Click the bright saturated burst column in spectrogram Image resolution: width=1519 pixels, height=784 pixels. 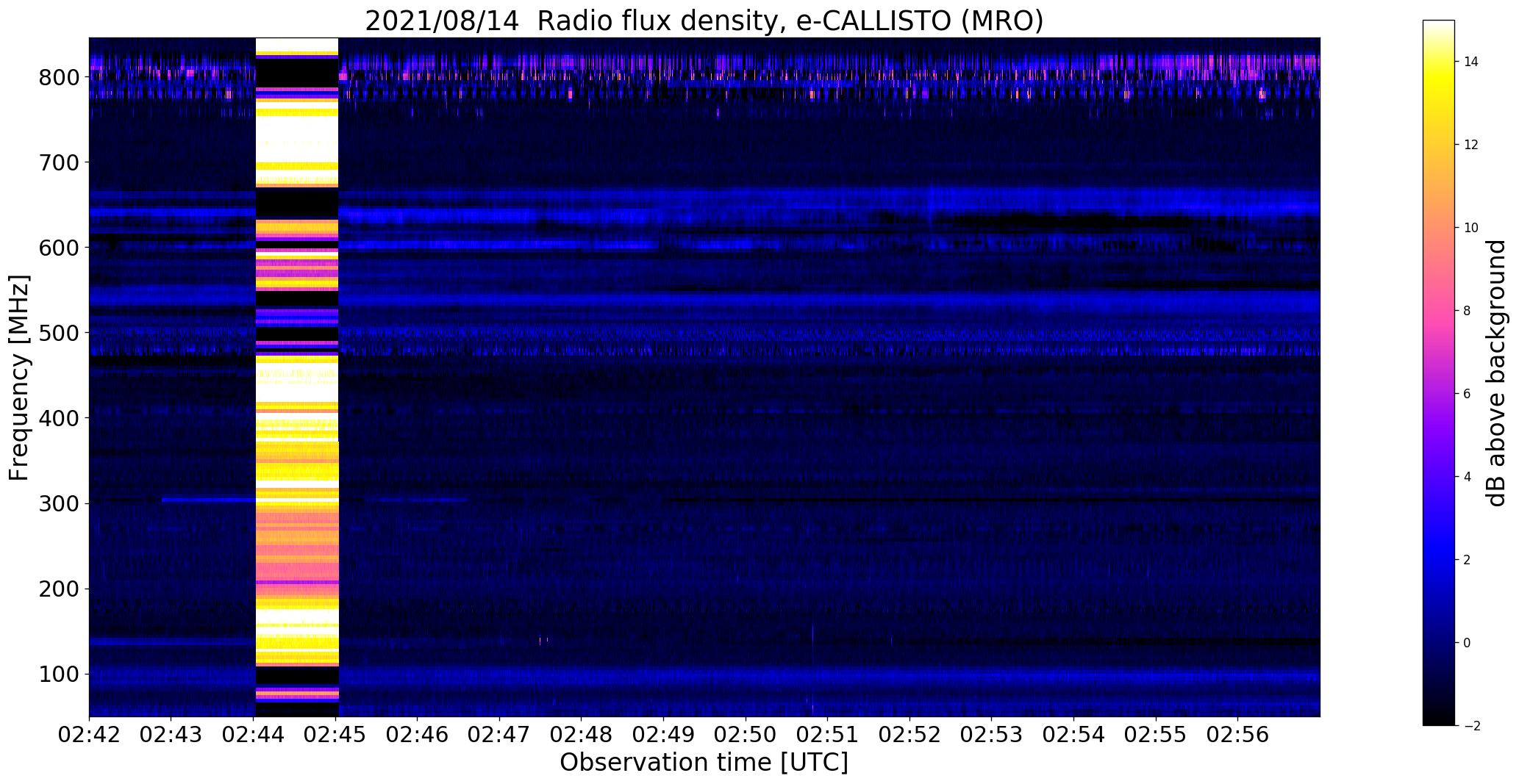(297, 377)
